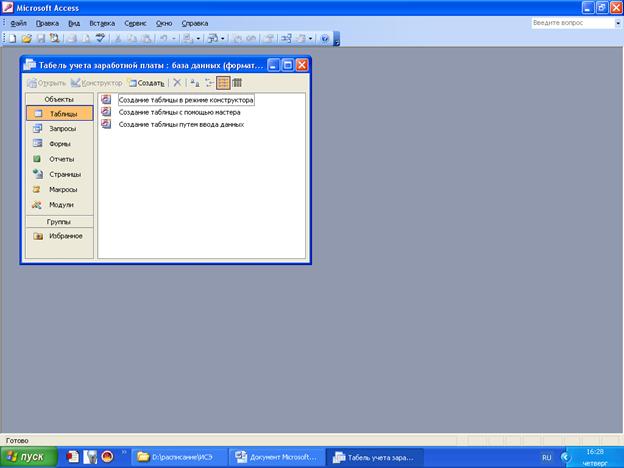
Task: Expand the Analyze dropdown arrow
Action: click(222, 39)
